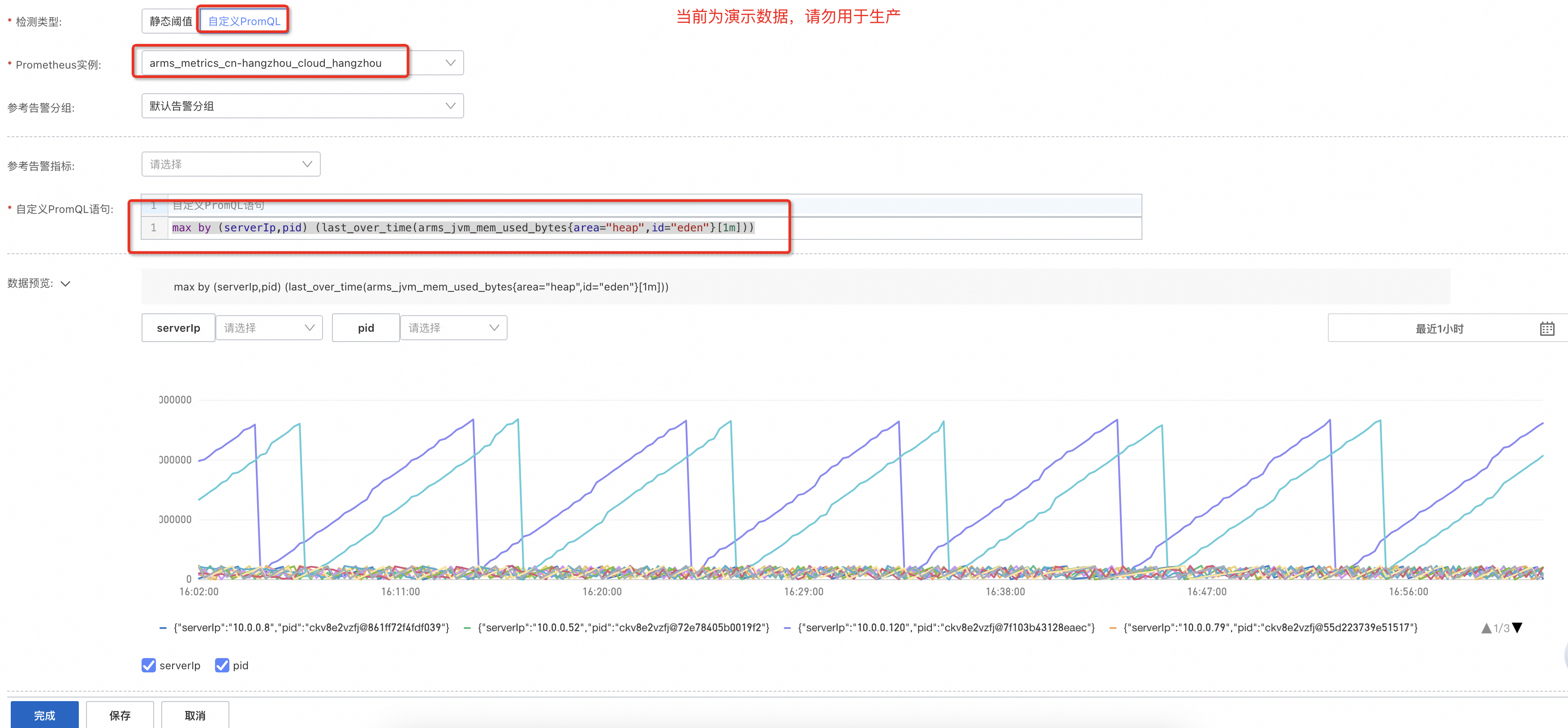Click the previewed PromQL expression text
Screen dimensions: 1568x728
click(421, 287)
